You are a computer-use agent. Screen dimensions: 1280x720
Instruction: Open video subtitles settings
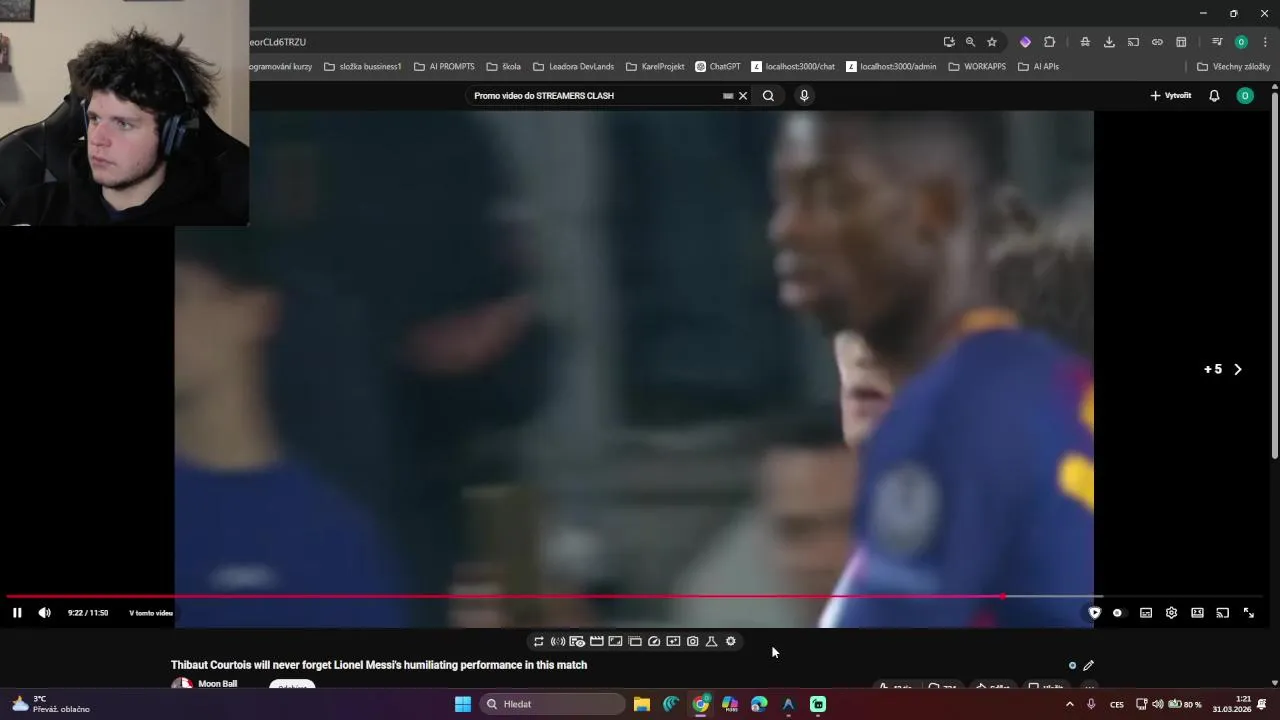click(x=1146, y=613)
